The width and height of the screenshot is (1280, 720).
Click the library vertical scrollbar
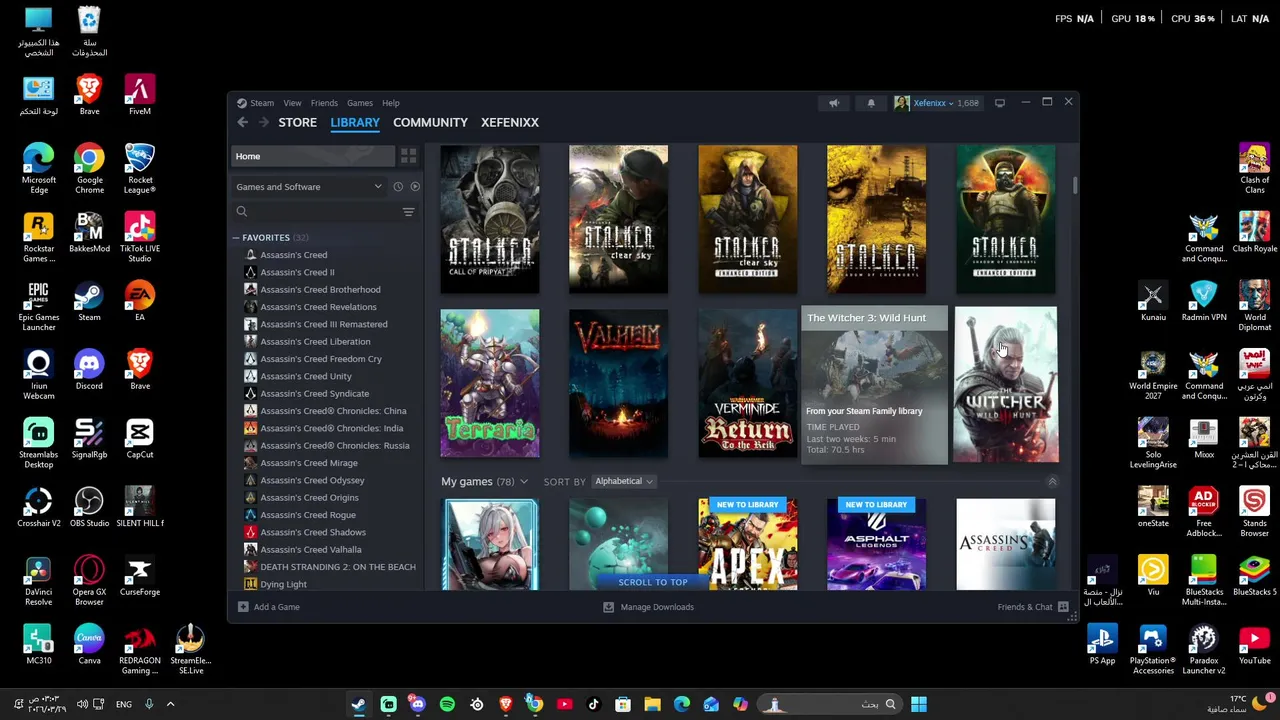[1075, 186]
